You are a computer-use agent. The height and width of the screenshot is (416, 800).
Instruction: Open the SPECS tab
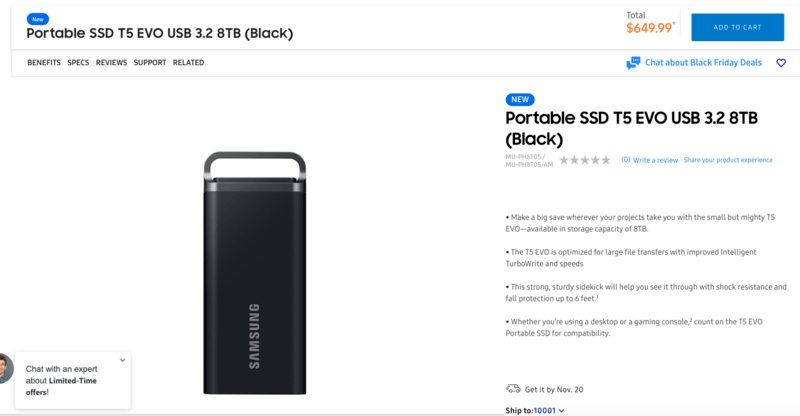coord(78,62)
